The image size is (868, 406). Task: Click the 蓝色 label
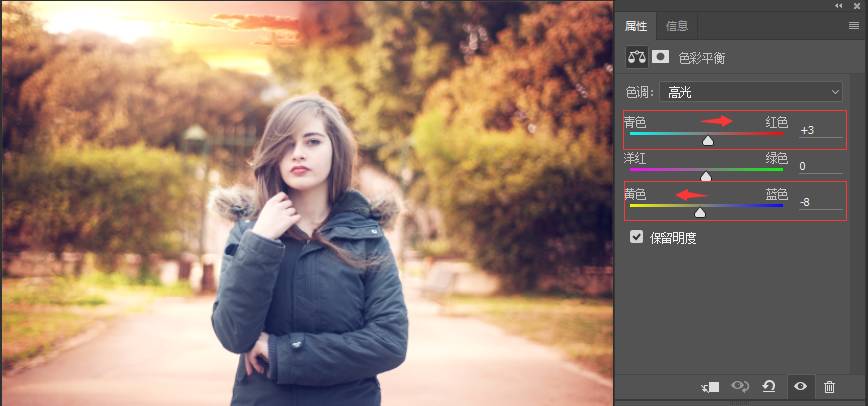pos(776,194)
